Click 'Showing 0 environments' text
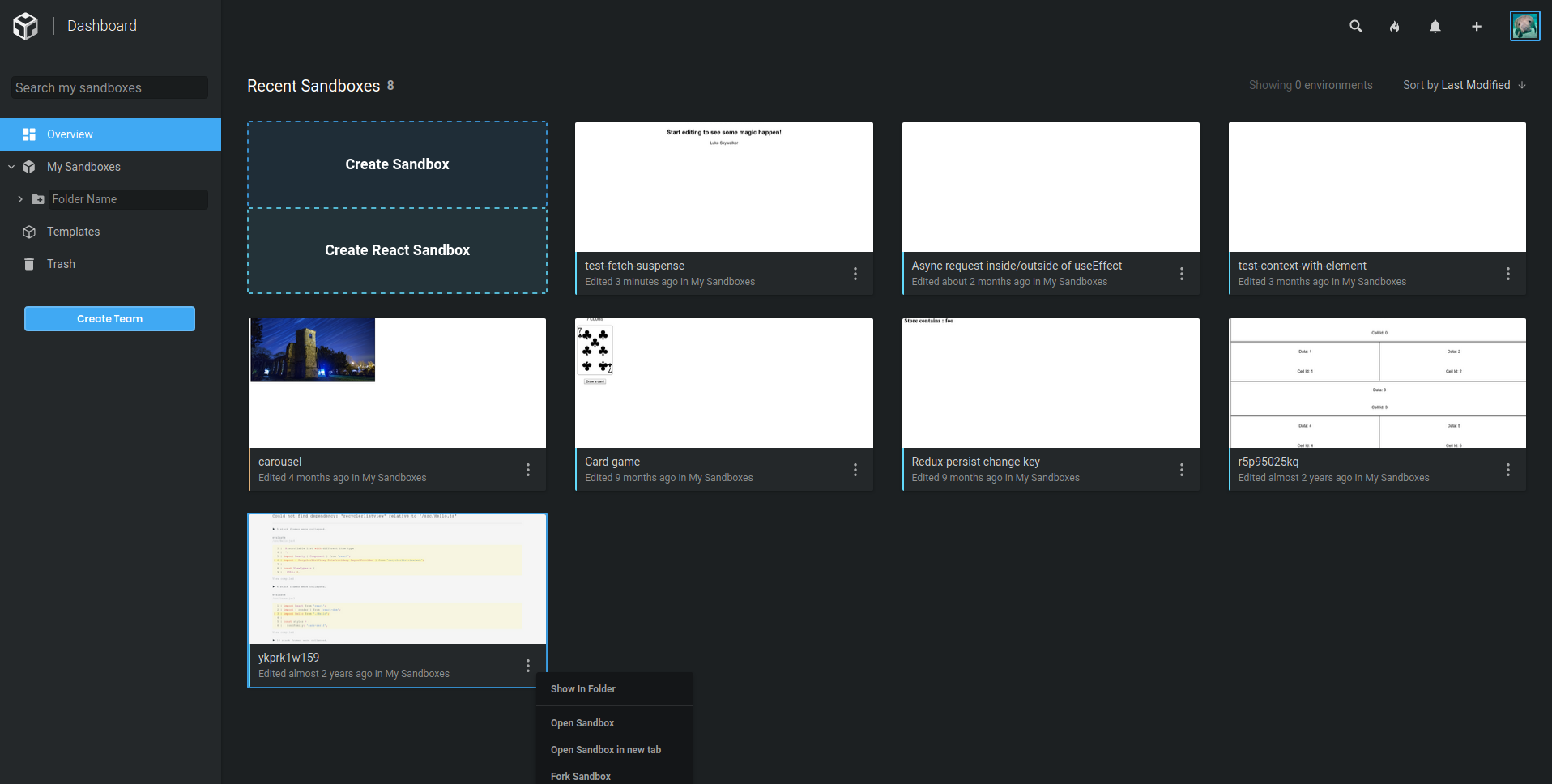 tap(1311, 85)
